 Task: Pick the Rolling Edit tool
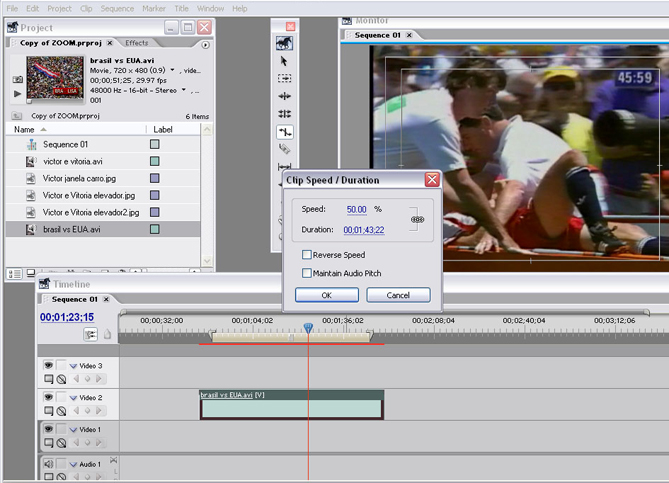285,114
